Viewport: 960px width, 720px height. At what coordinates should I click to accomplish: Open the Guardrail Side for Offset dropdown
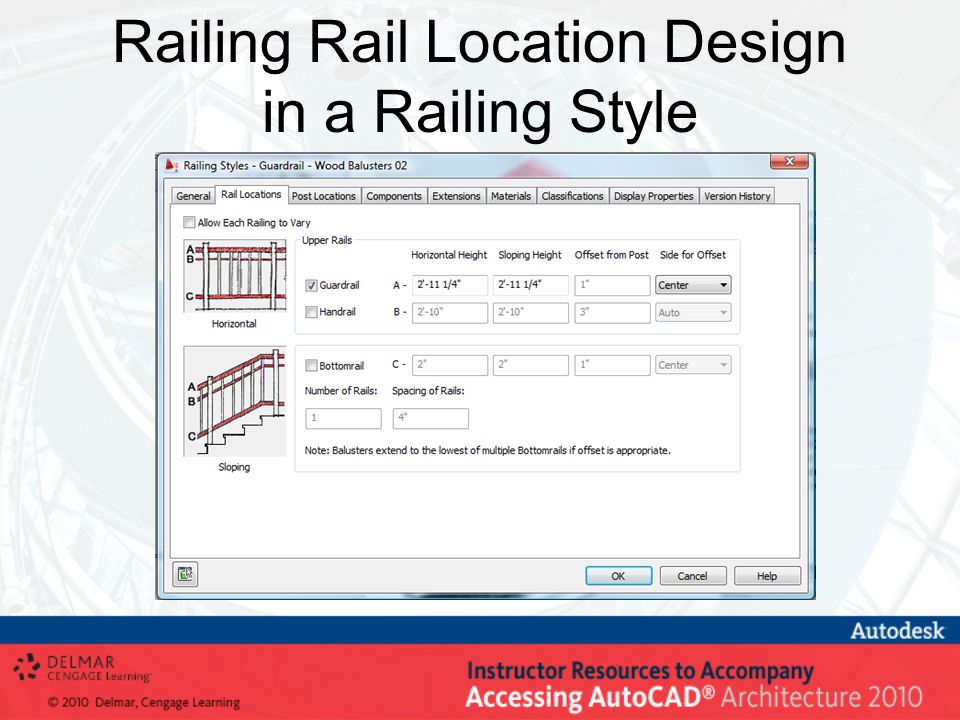coord(693,285)
